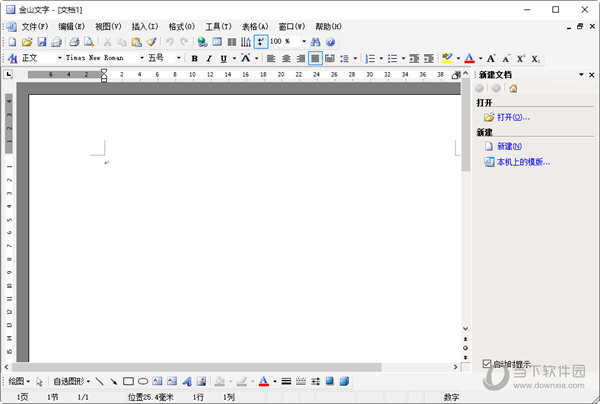The width and height of the screenshot is (600, 404).
Task: Open the 自选图形 autoshapes dropdown
Action: [x=72, y=381]
